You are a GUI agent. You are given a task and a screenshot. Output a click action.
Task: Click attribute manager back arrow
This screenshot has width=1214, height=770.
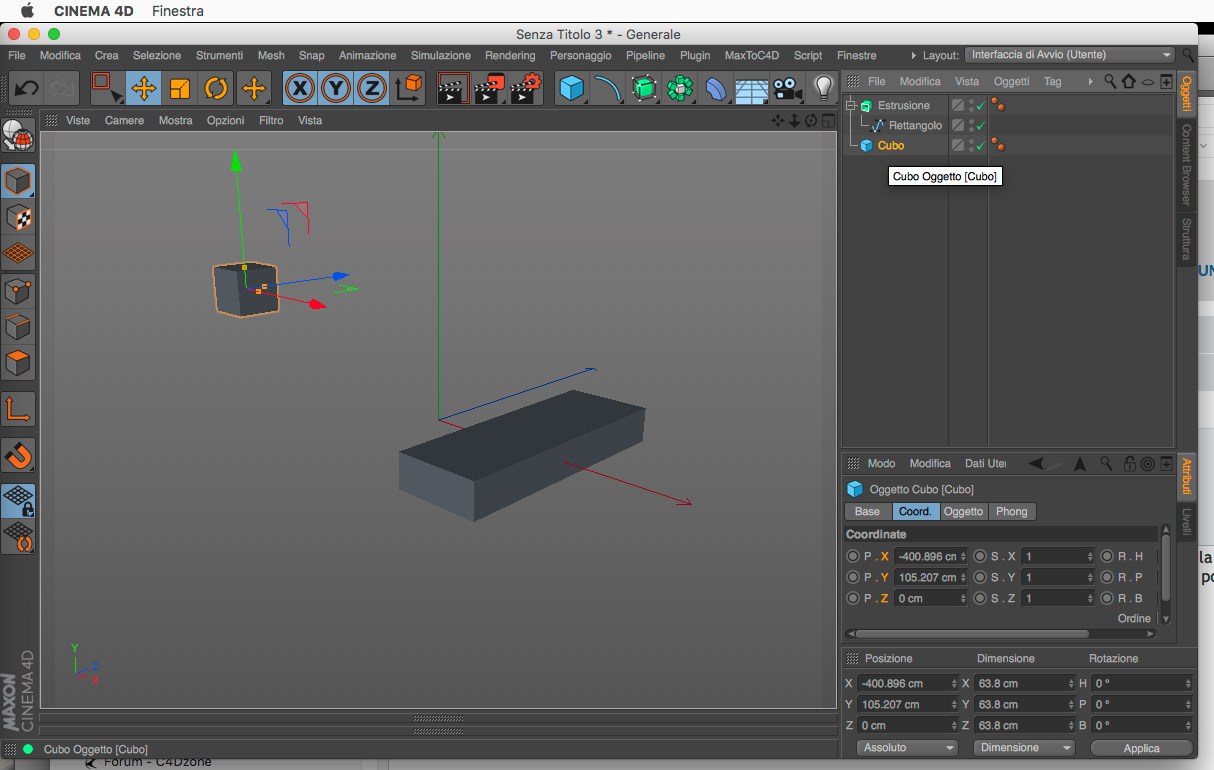[1037, 463]
